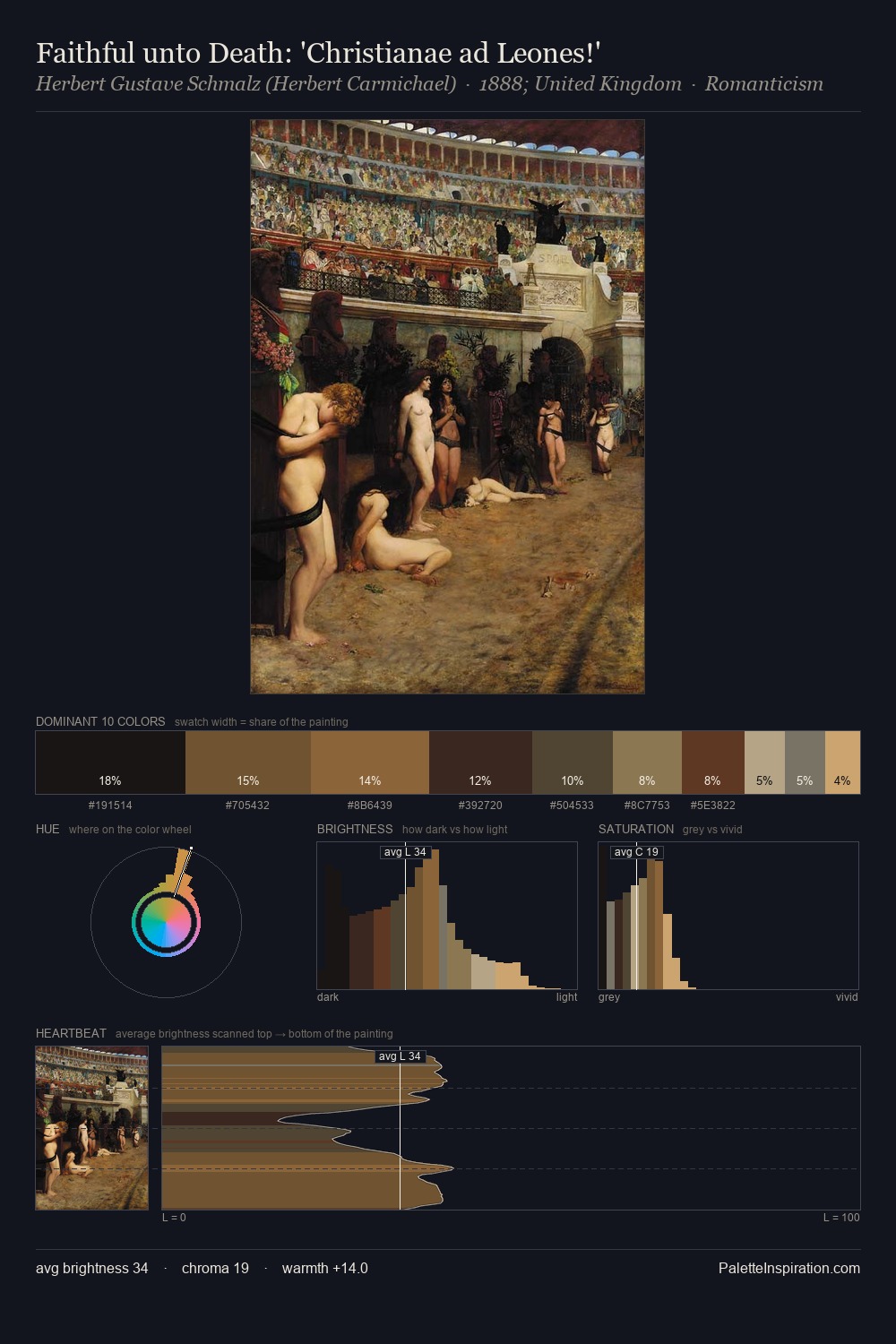The height and width of the screenshot is (1344, 896).
Task: Click the L = 100 heartbeat axis label
Action: click(841, 1218)
